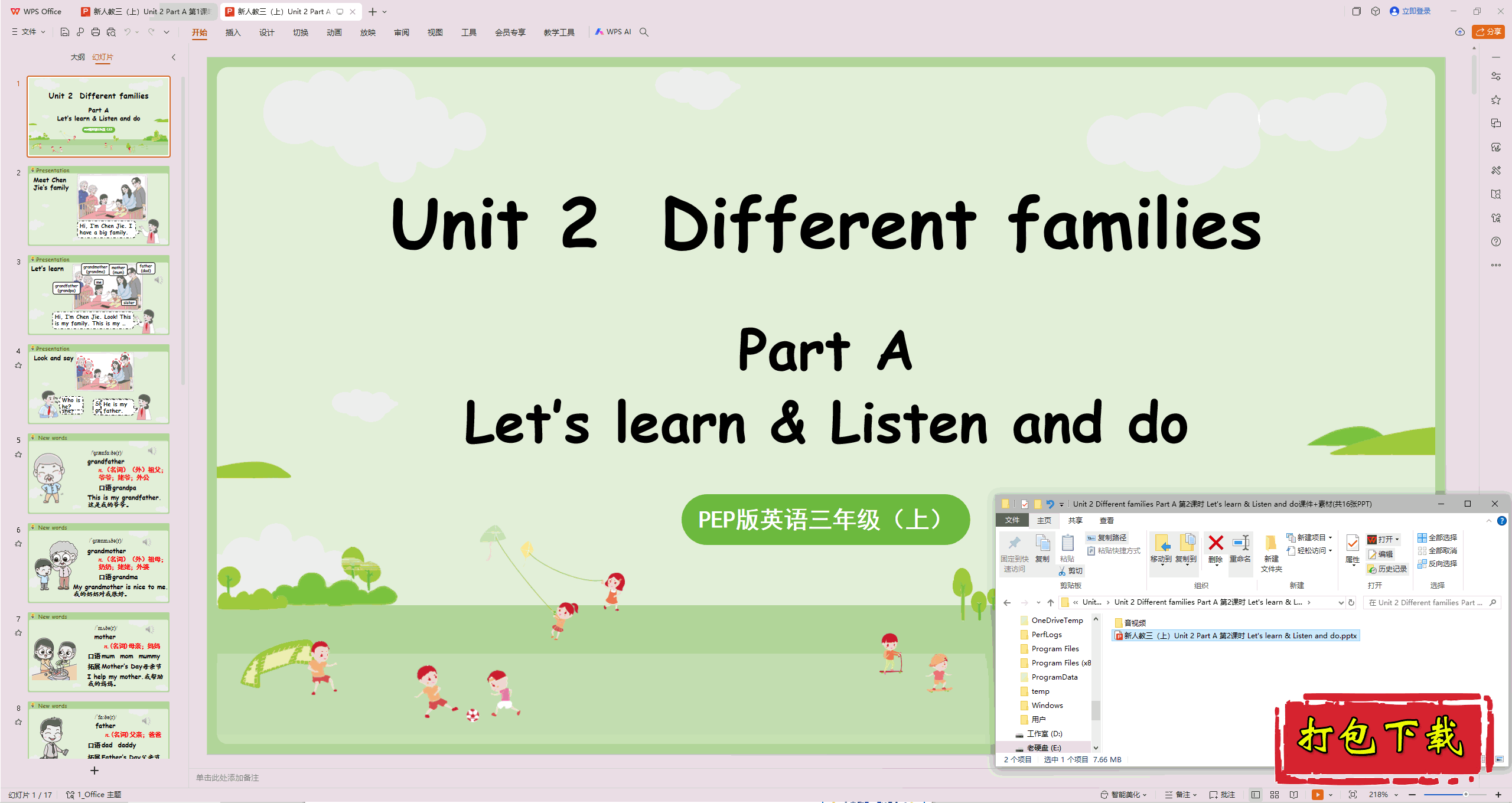Open the object properties icon in right sidebar

coord(1495,76)
